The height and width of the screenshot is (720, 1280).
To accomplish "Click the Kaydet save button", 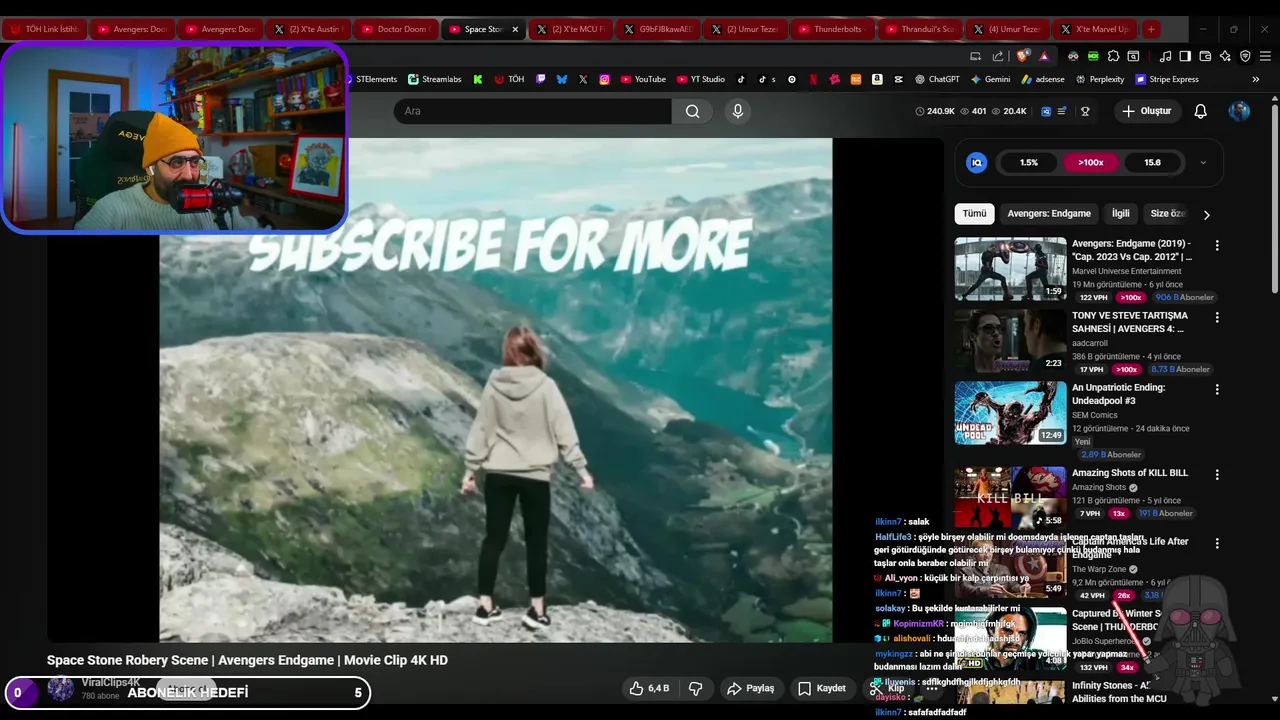I will point(821,688).
